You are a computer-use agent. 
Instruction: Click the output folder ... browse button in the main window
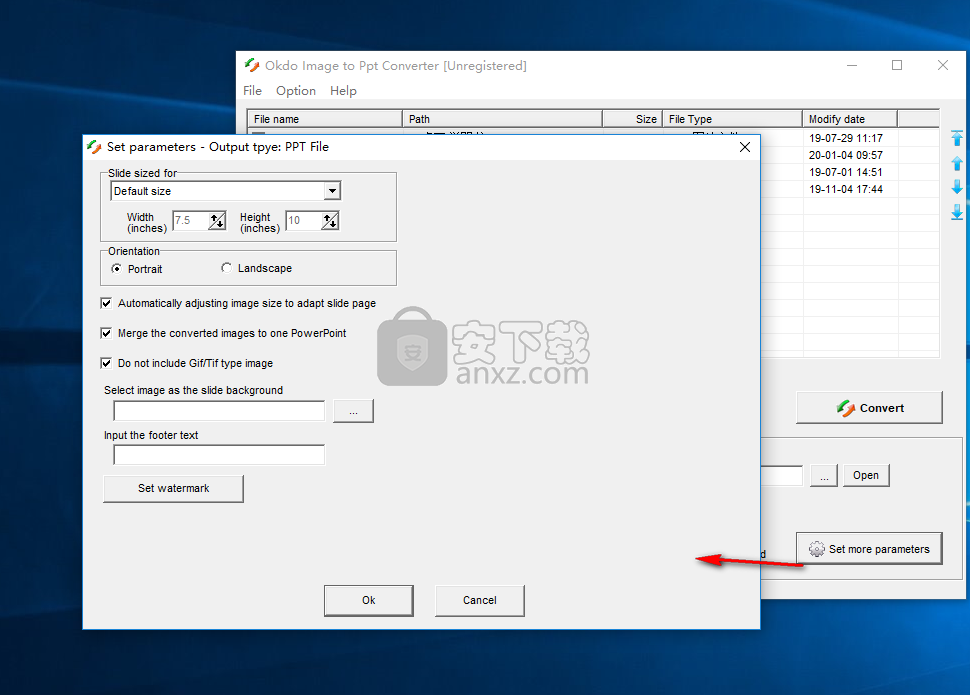coord(824,475)
